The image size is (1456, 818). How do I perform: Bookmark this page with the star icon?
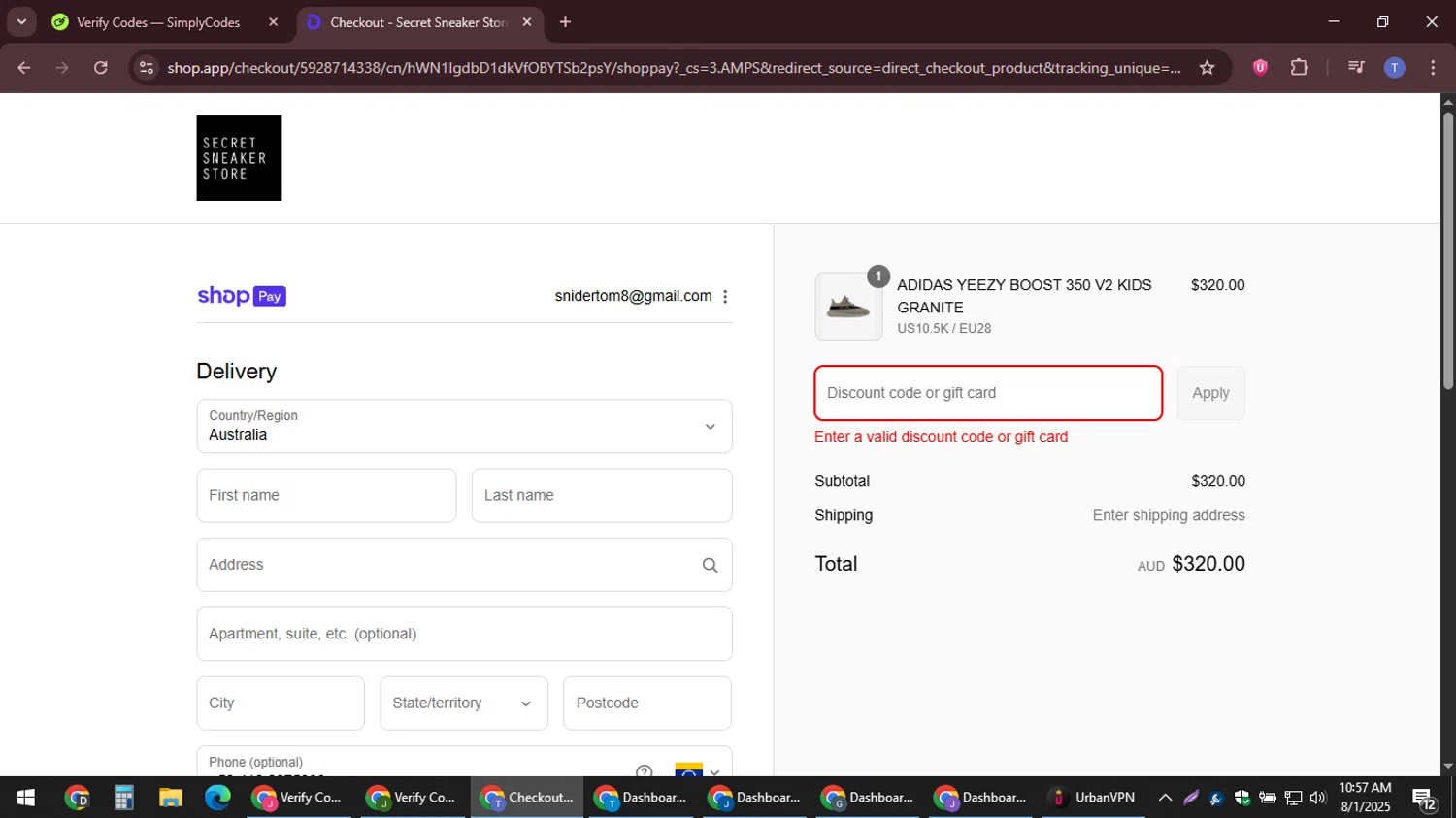1207,68
